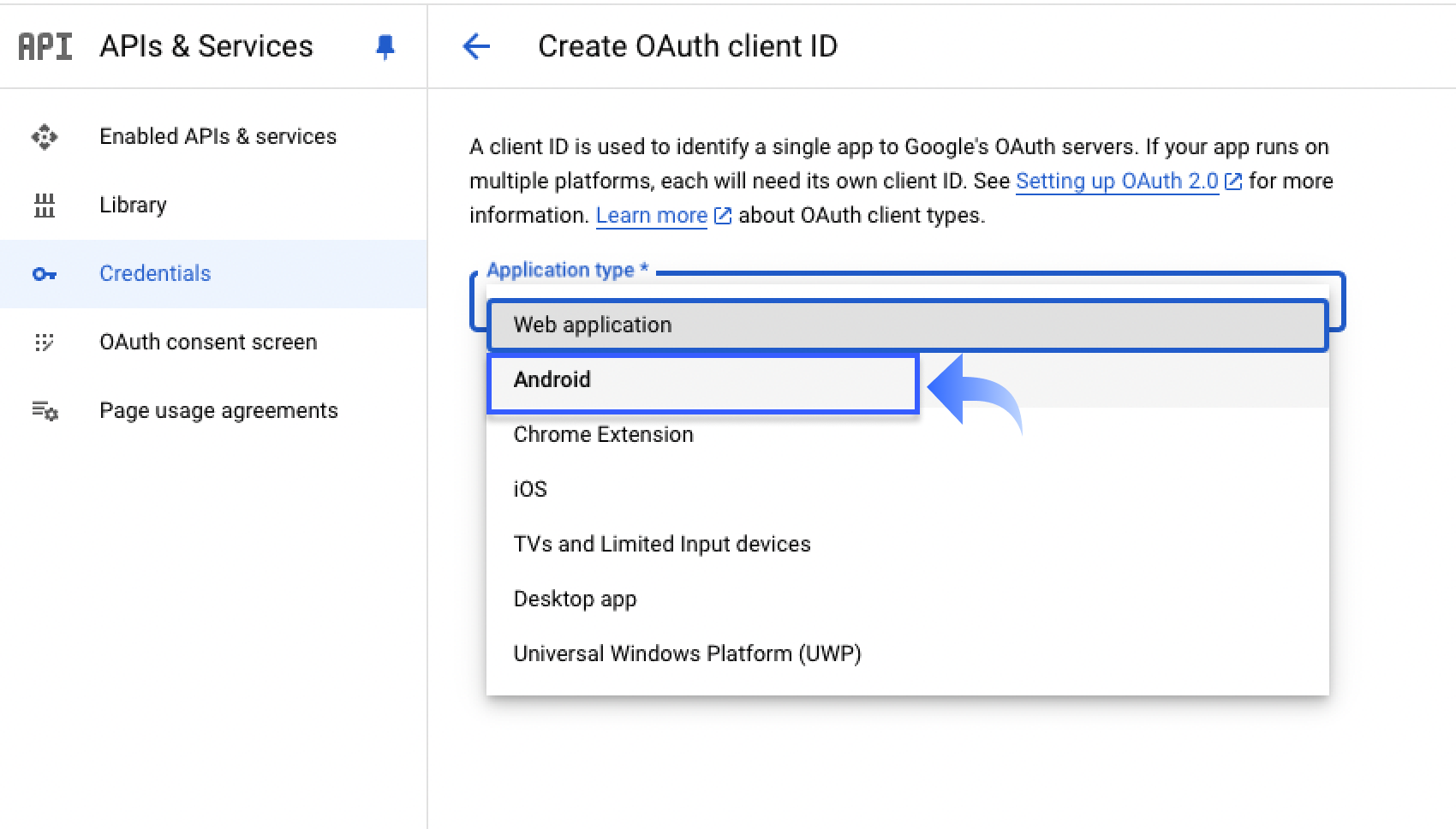Click the APIs & Services heading

206,46
